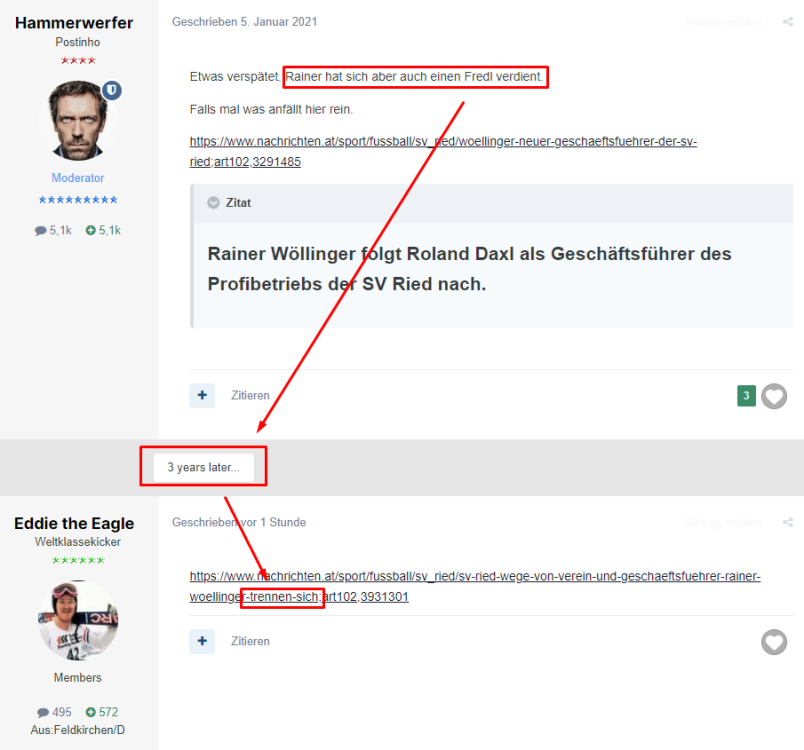Screen dimensions: 804x750
Task: Click the green reputation plus icon under Hammerwerfer
Action: tap(90, 230)
